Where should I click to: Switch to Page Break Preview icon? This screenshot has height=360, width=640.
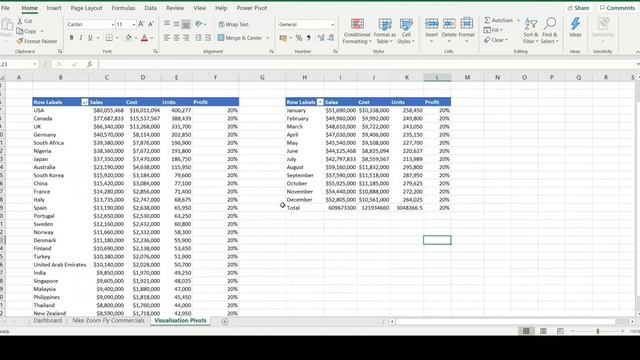click(560, 331)
